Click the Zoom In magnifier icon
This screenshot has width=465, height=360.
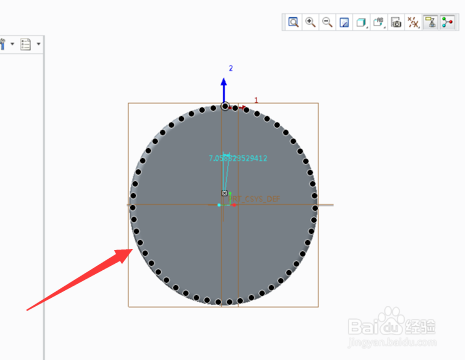310,22
